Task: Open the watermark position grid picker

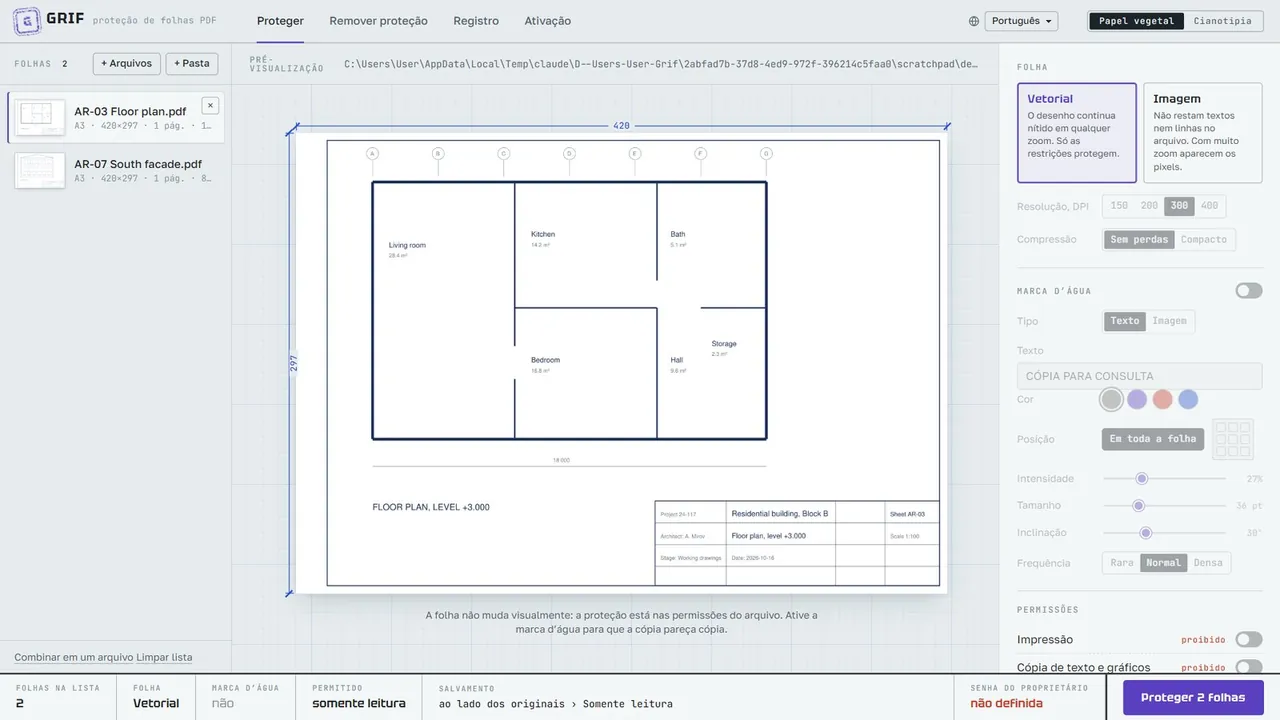Action: tap(1232, 439)
